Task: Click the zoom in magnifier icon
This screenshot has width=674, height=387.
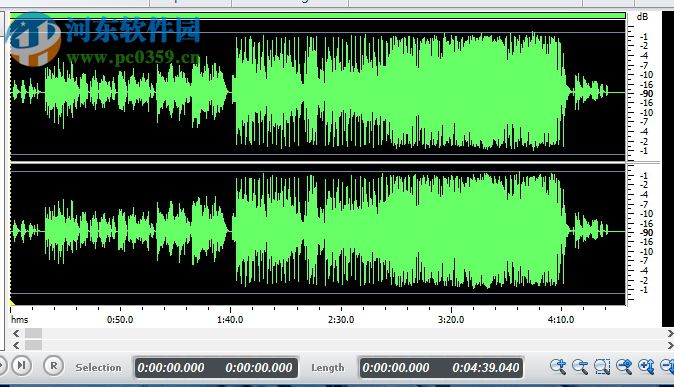Action: pyautogui.click(x=558, y=366)
